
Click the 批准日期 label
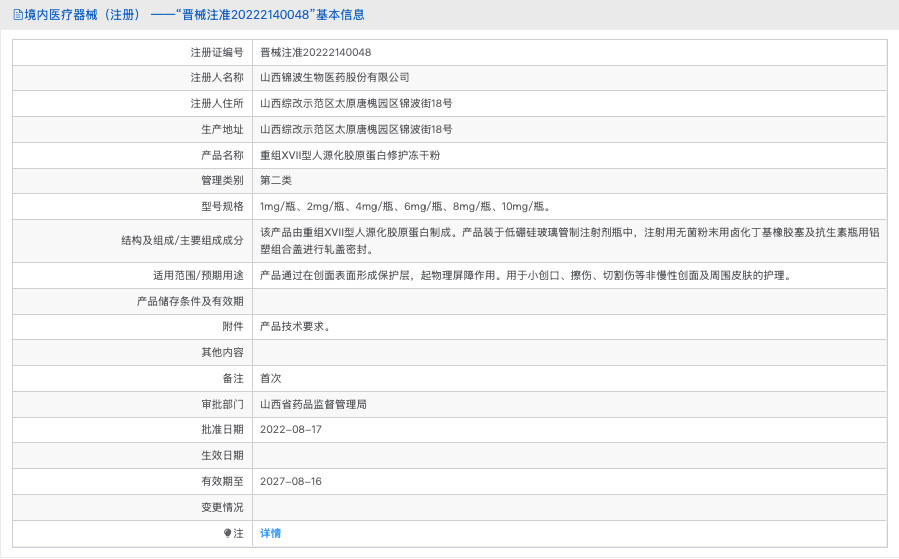tap(222, 429)
